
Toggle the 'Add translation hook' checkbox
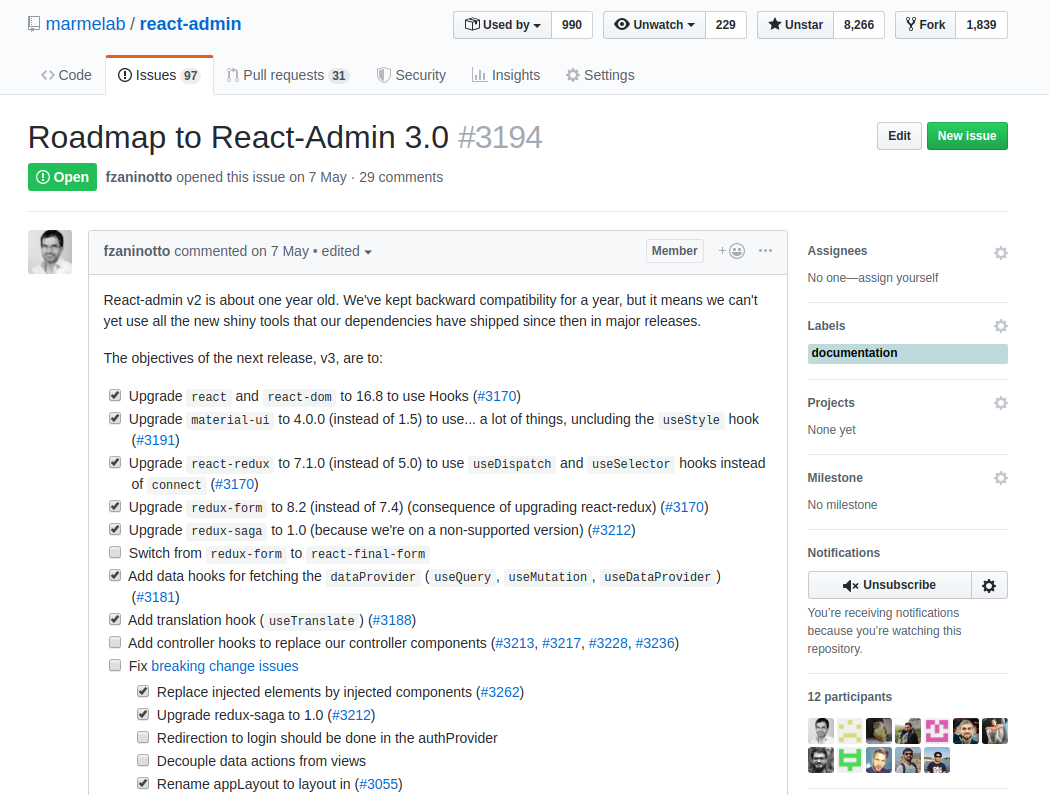[115, 620]
